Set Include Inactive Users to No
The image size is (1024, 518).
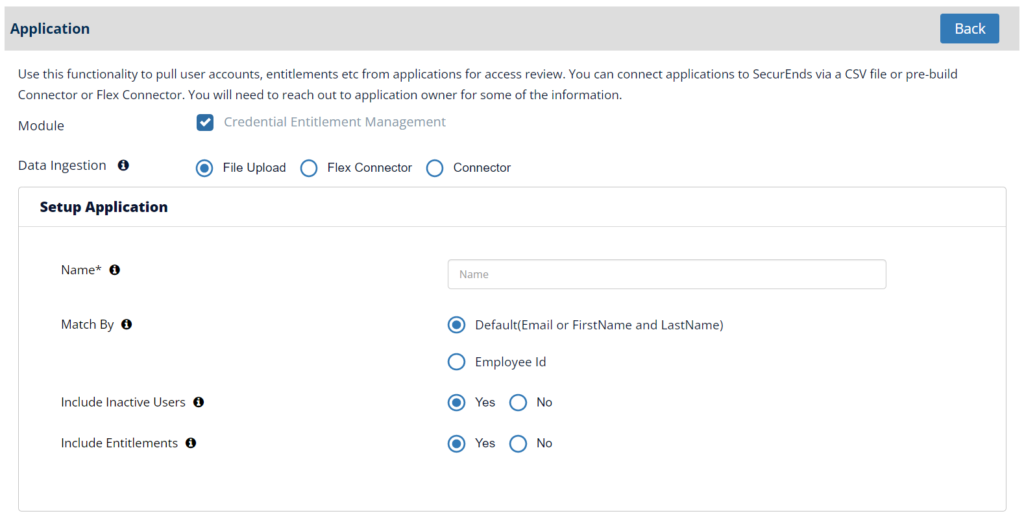[518, 402]
